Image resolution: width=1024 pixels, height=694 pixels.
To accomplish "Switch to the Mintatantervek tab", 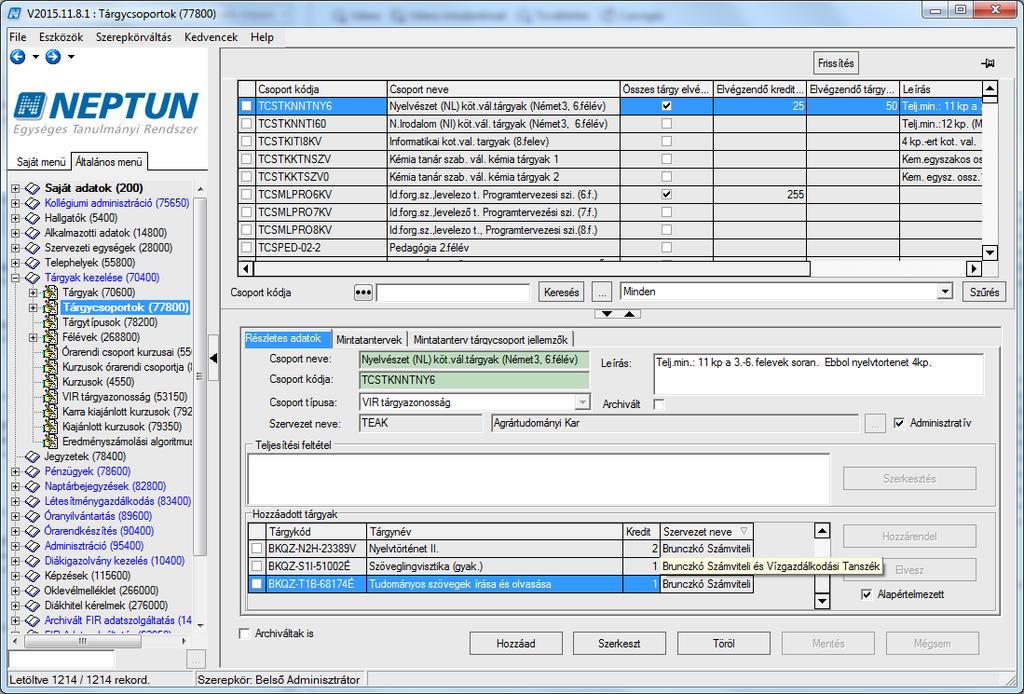I will click(369, 339).
